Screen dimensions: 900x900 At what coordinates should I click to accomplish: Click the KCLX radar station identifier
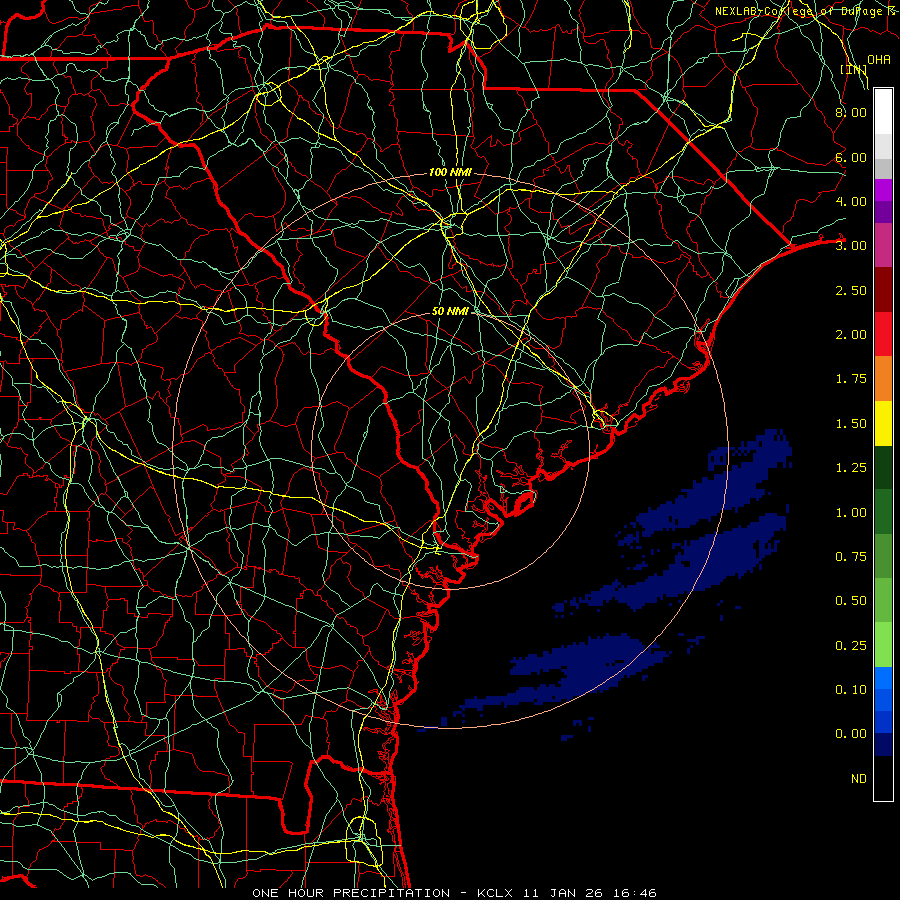pos(497,893)
